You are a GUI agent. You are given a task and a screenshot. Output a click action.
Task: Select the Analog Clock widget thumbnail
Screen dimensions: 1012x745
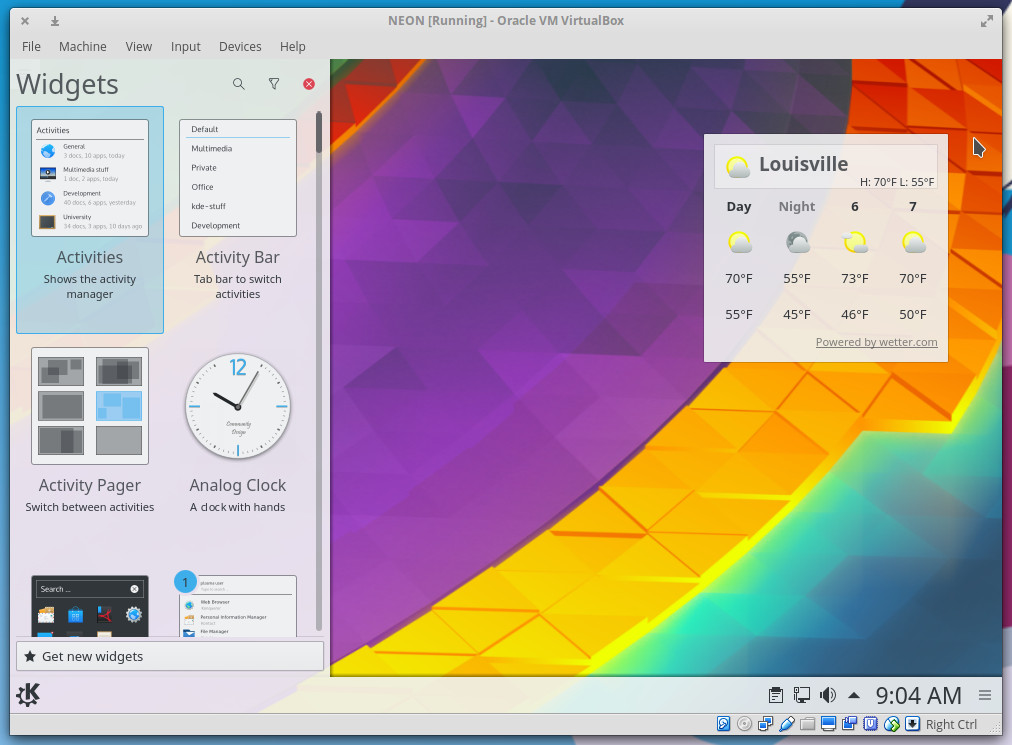click(238, 406)
